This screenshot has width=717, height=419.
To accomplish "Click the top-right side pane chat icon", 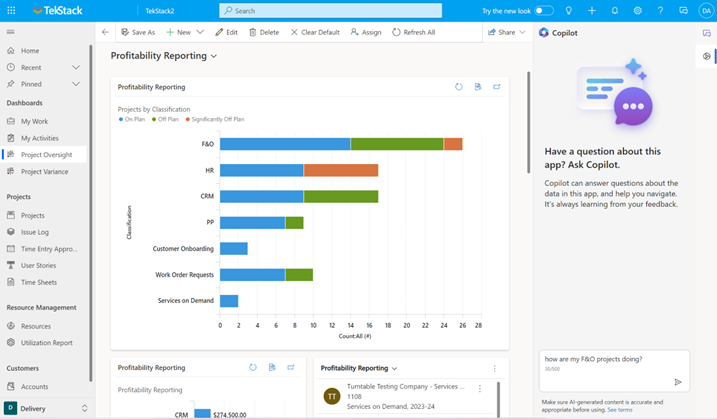I will tap(706, 33).
